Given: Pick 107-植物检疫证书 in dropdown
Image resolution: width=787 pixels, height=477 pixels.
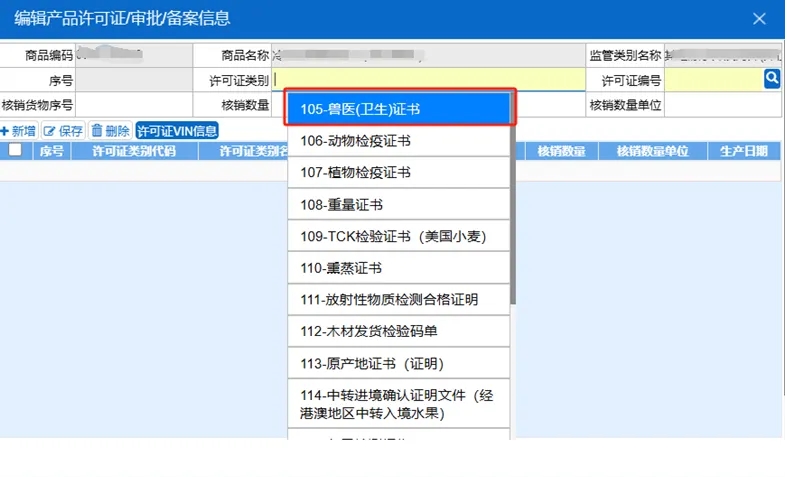Looking at the screenshot, I should tap(398, 173).
